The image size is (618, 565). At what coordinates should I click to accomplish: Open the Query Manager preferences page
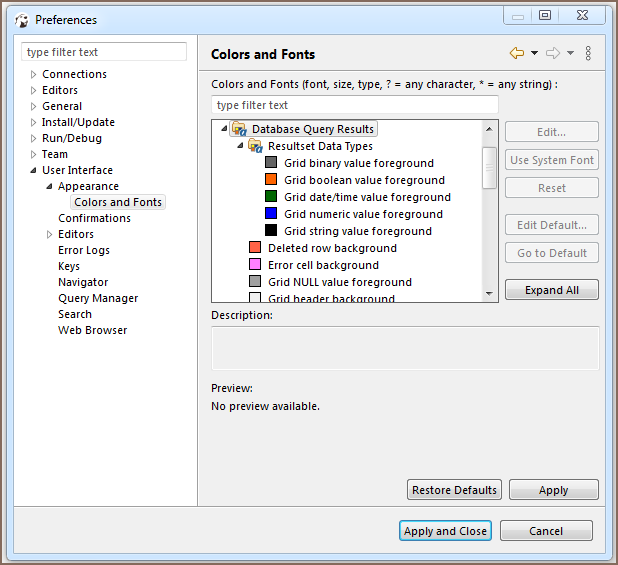tap(98, 298)
